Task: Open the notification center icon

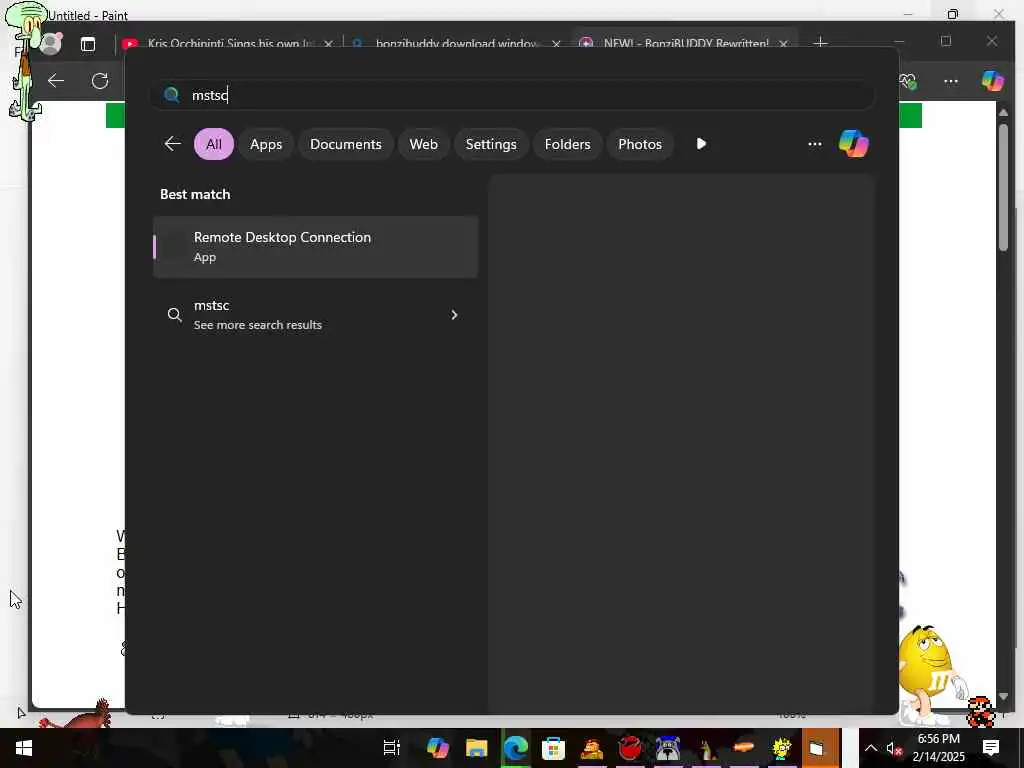Action: (991, 748)
